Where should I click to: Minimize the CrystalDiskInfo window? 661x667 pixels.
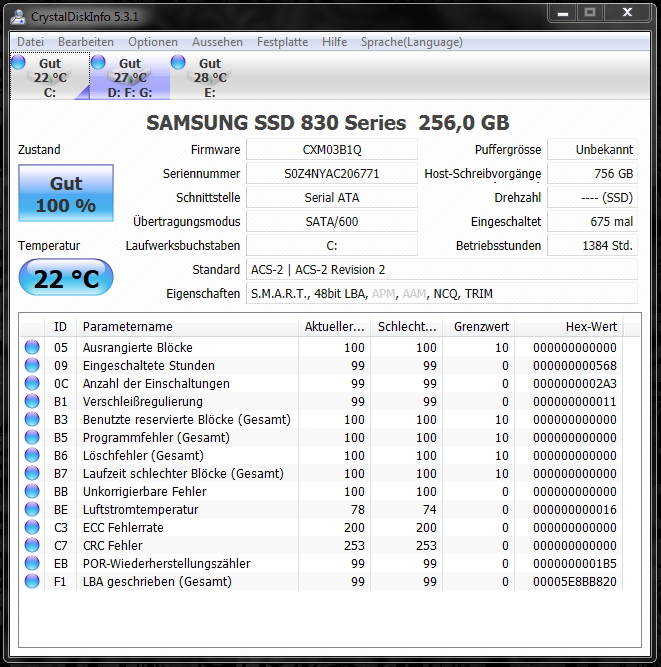(563, 13)
